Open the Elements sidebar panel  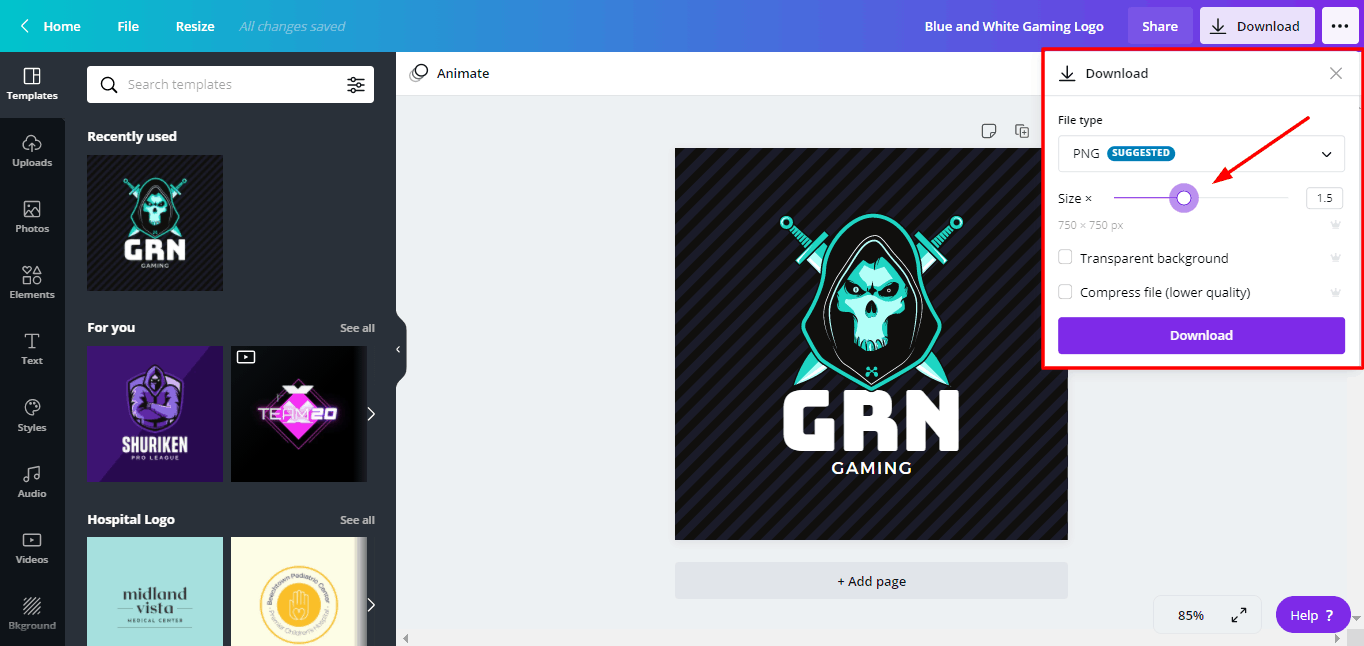pyautogui.click(x=32, y=282)
